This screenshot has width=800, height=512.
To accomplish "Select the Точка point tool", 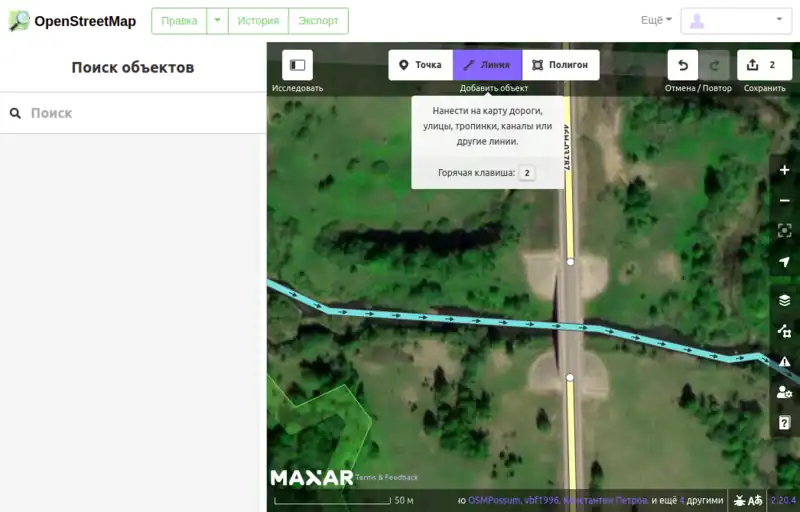I will point(420,65).
